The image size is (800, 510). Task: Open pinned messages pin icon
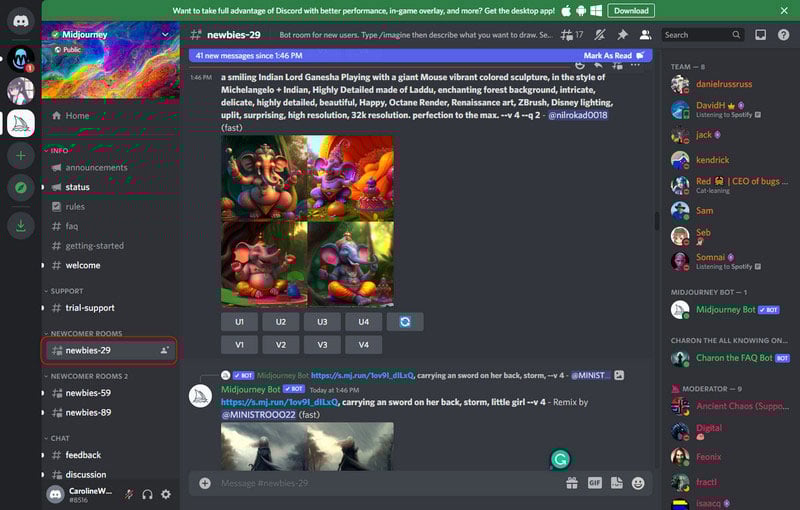[x=622, y=35]
